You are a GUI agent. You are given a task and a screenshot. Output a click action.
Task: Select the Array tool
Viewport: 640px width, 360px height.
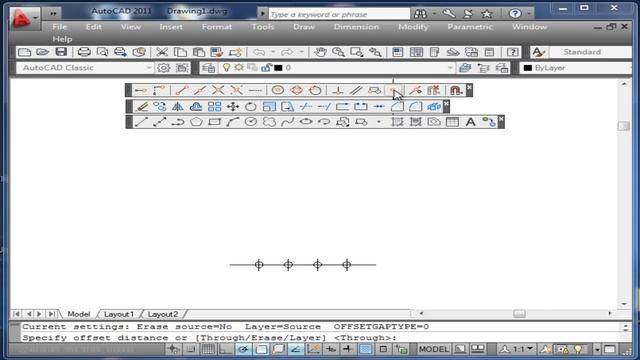(214, 107)
